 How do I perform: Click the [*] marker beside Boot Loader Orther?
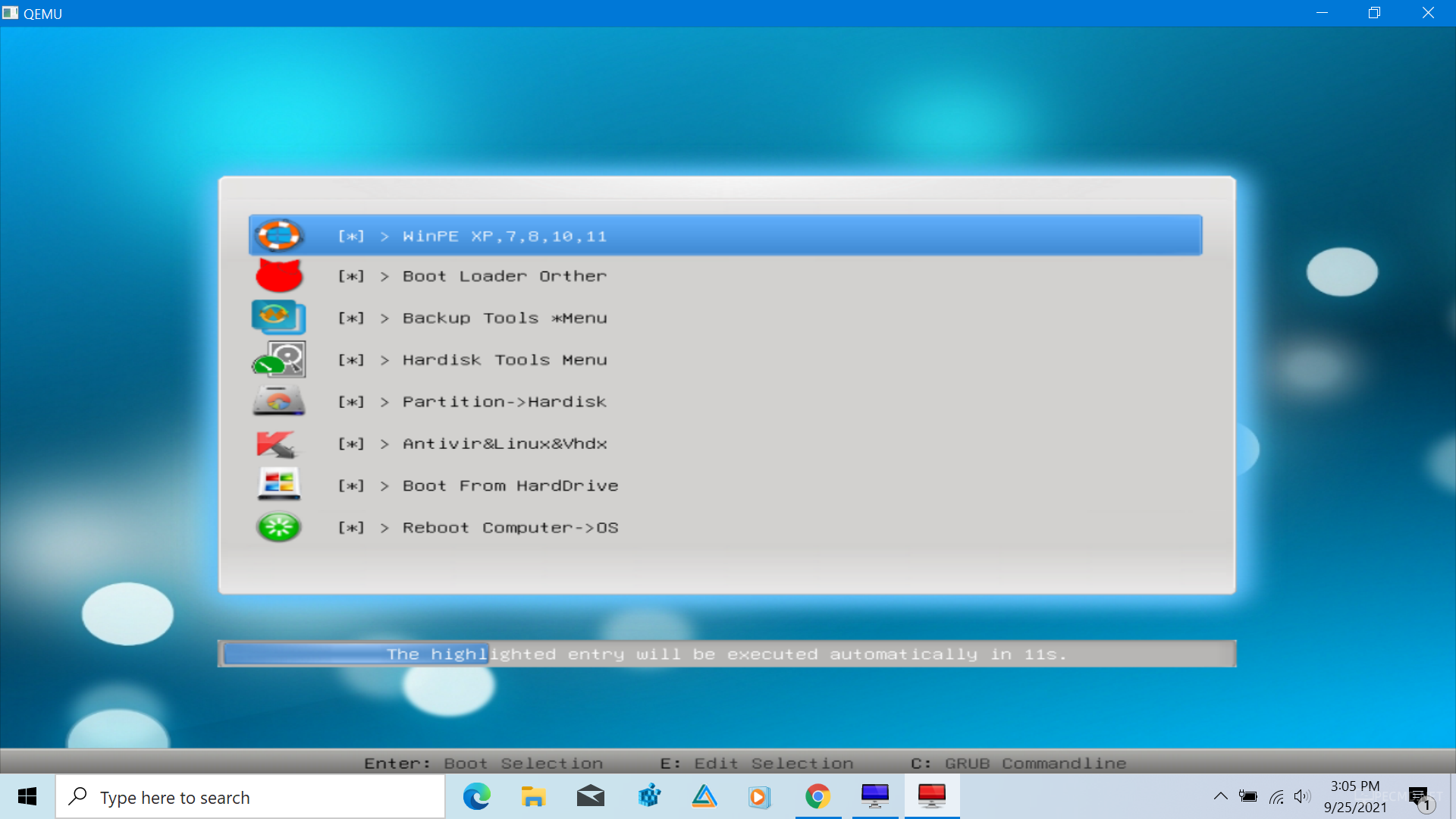tap(351, 276)
